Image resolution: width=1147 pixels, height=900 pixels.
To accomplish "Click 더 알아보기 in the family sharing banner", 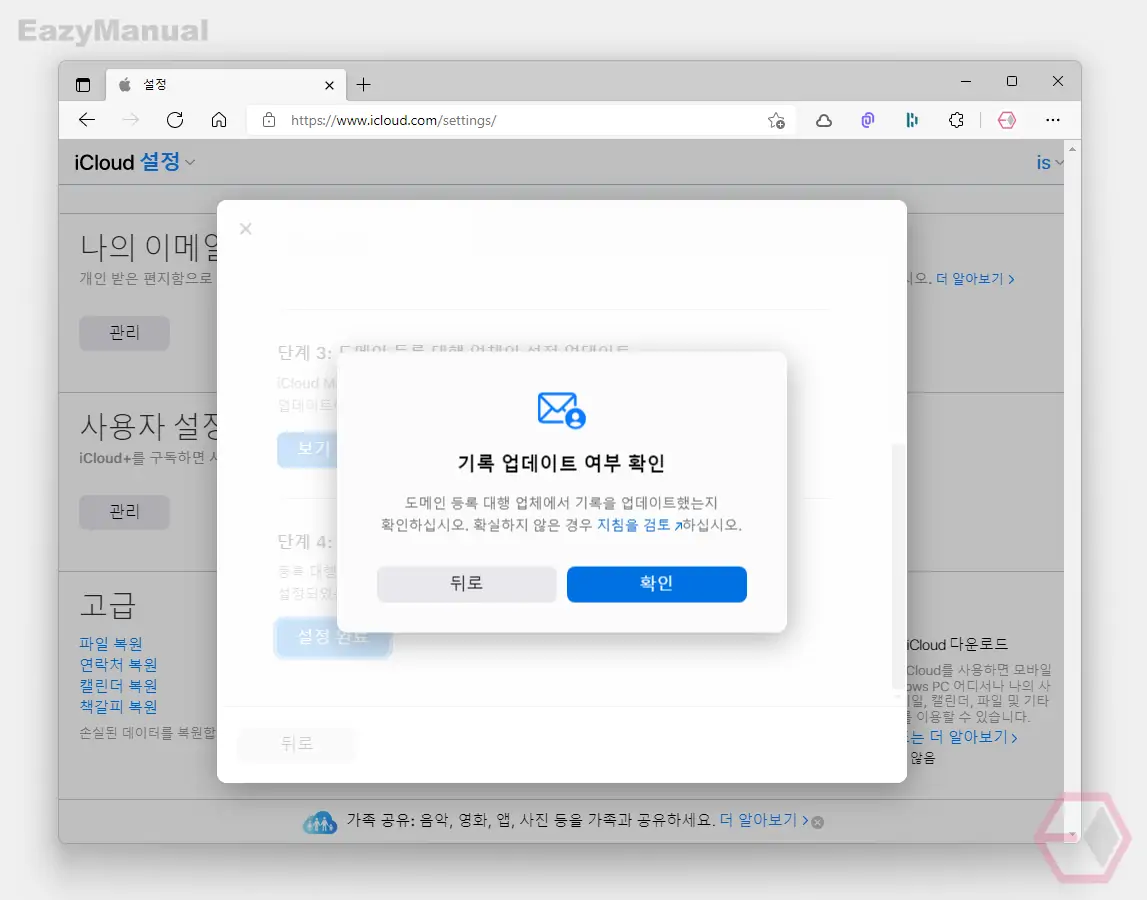I will point(764,820).
